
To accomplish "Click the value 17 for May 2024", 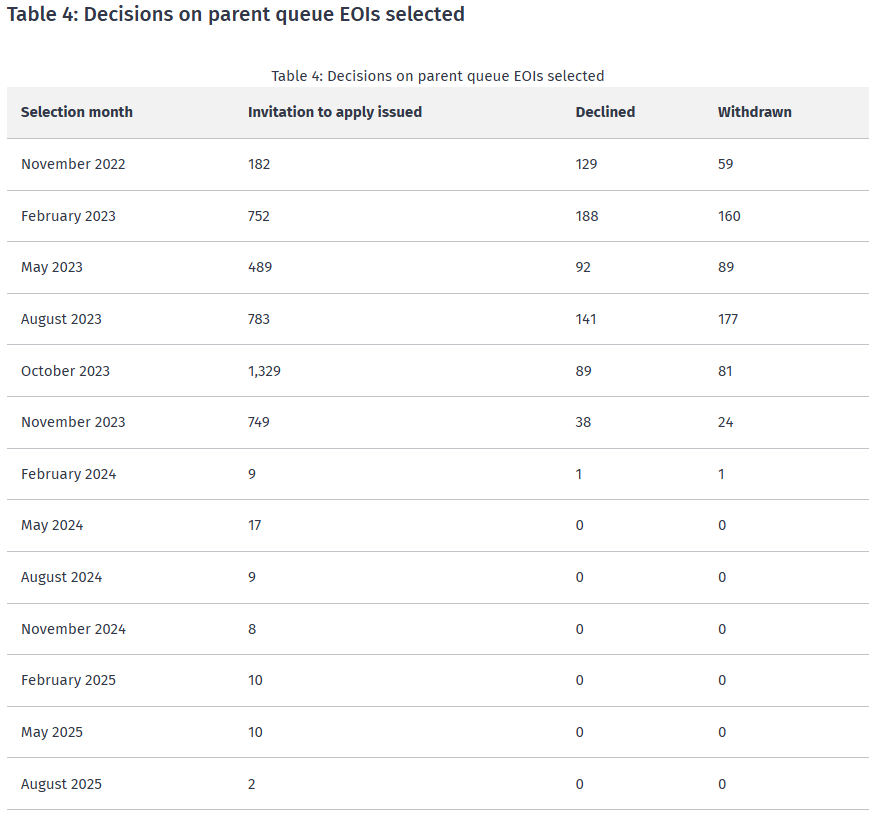I will [x=255, y=525].
